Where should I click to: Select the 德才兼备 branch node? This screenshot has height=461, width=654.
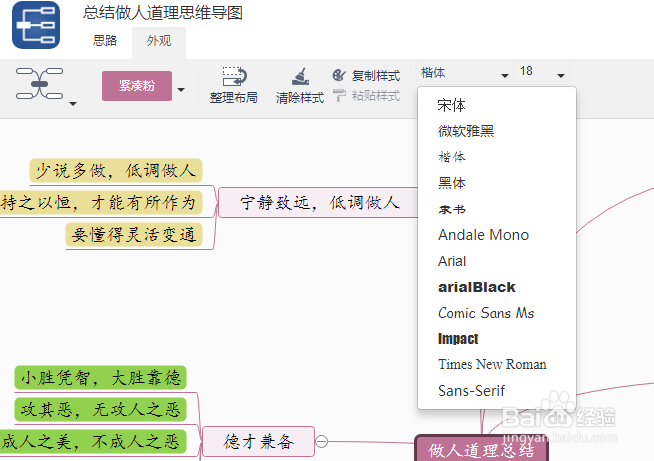[258, 441]
